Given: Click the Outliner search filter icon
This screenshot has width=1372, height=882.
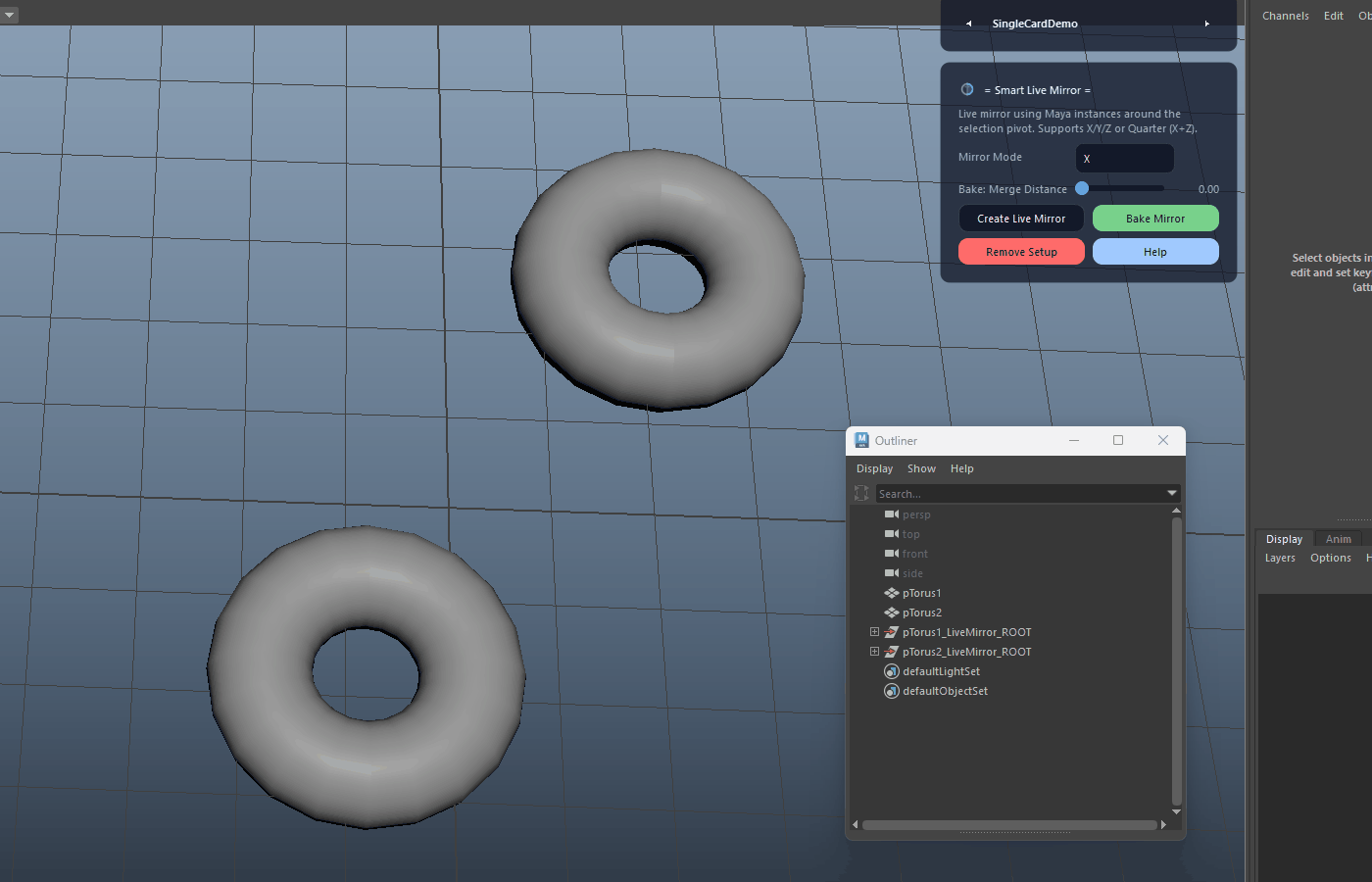Looking at the screenshot, I should (861, 493).
